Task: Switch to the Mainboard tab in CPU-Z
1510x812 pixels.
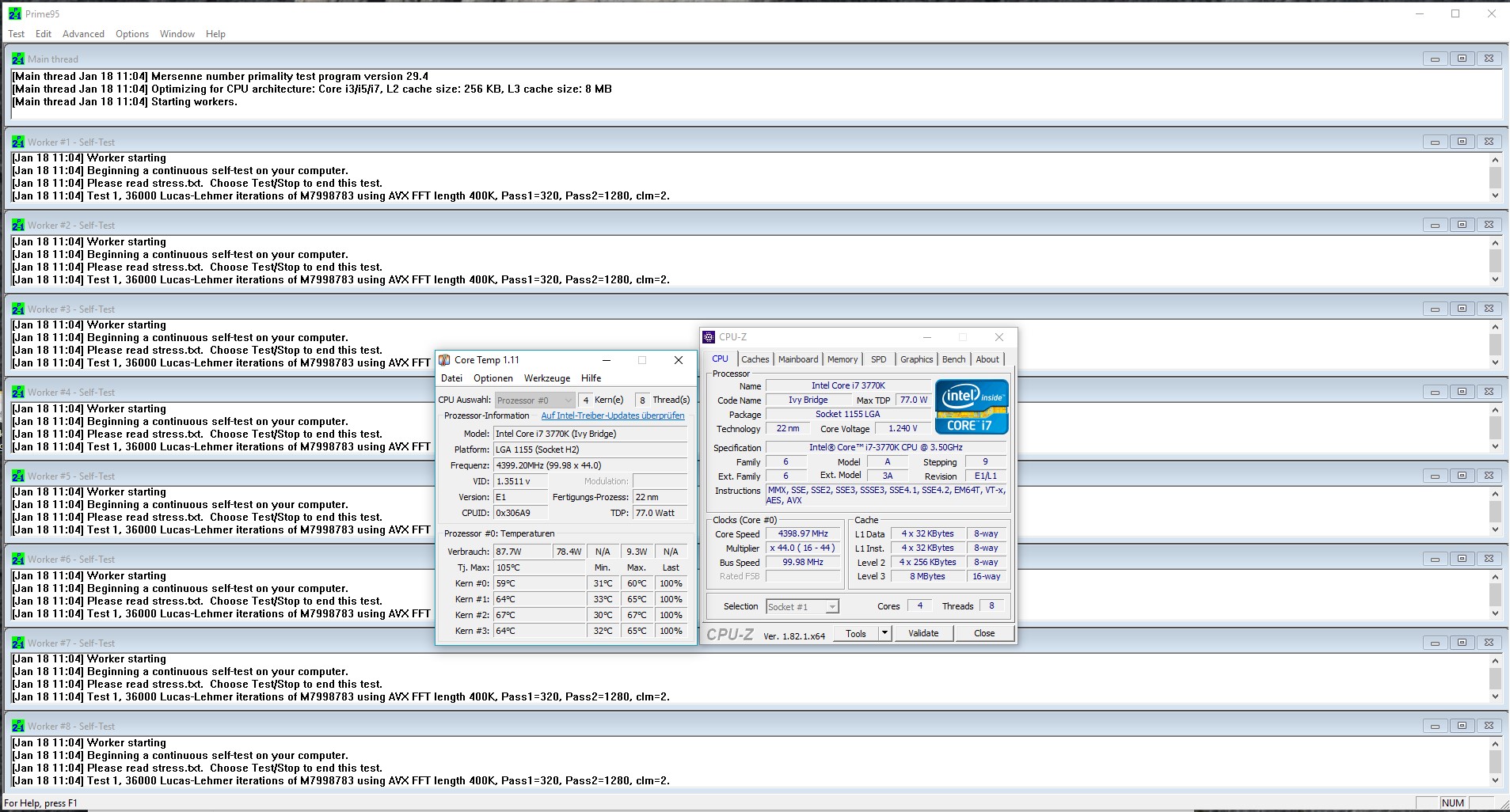Action: coord(798,359)
